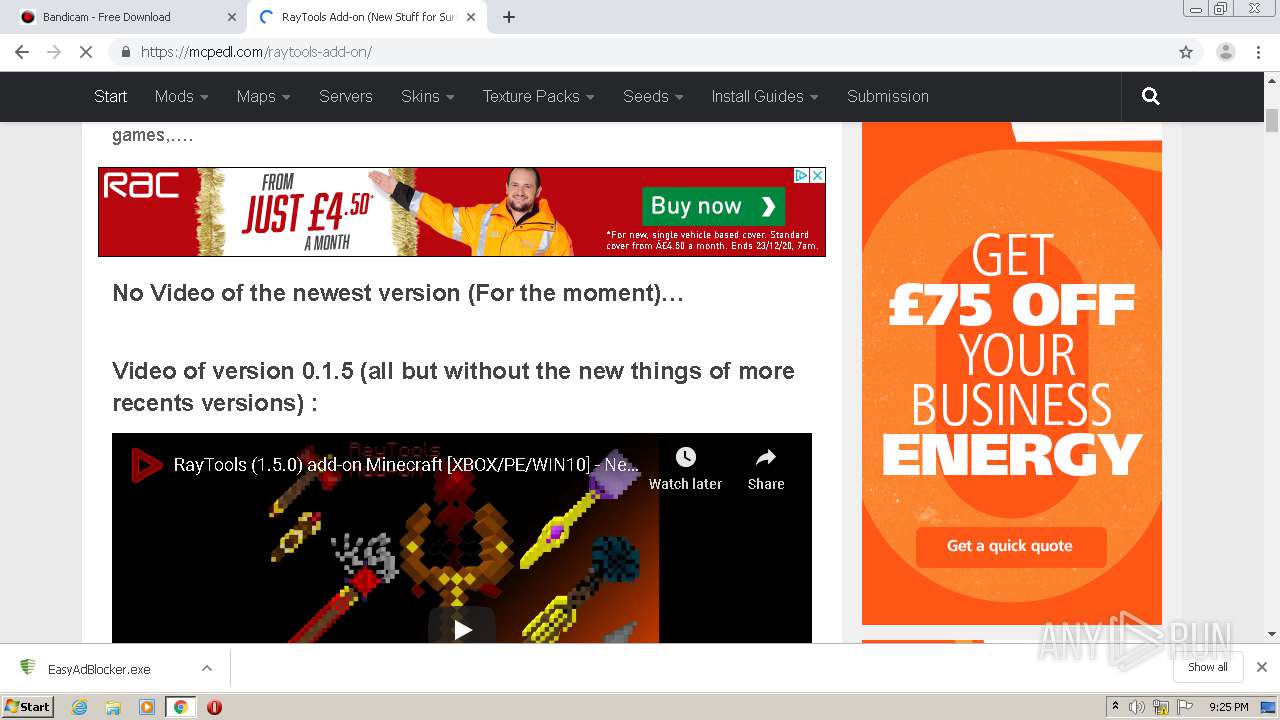Viewport: 1280px width, 720px height.
Task: Expand the Maps dropdown menu
Action: (263, 96)
